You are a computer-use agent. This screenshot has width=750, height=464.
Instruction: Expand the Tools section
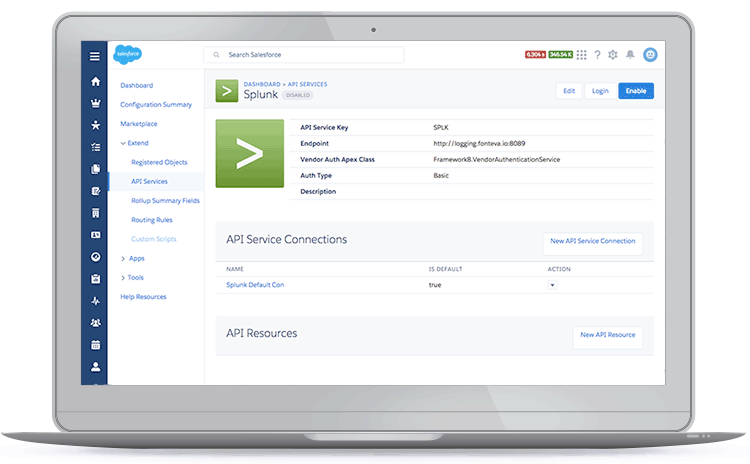tap(123, 277)
